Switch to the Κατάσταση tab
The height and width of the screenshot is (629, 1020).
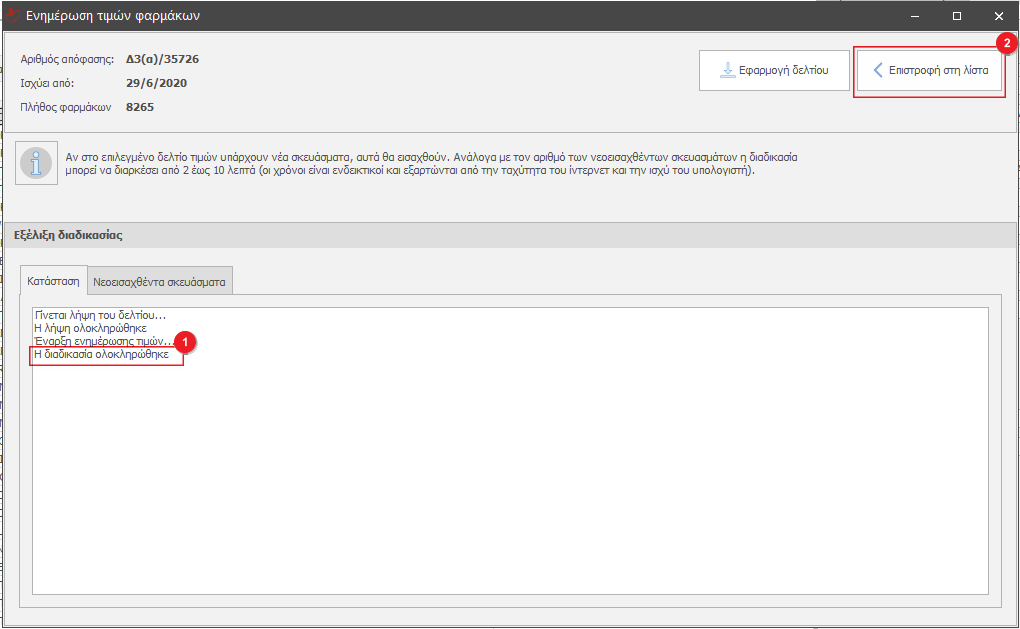pos(53,281)
